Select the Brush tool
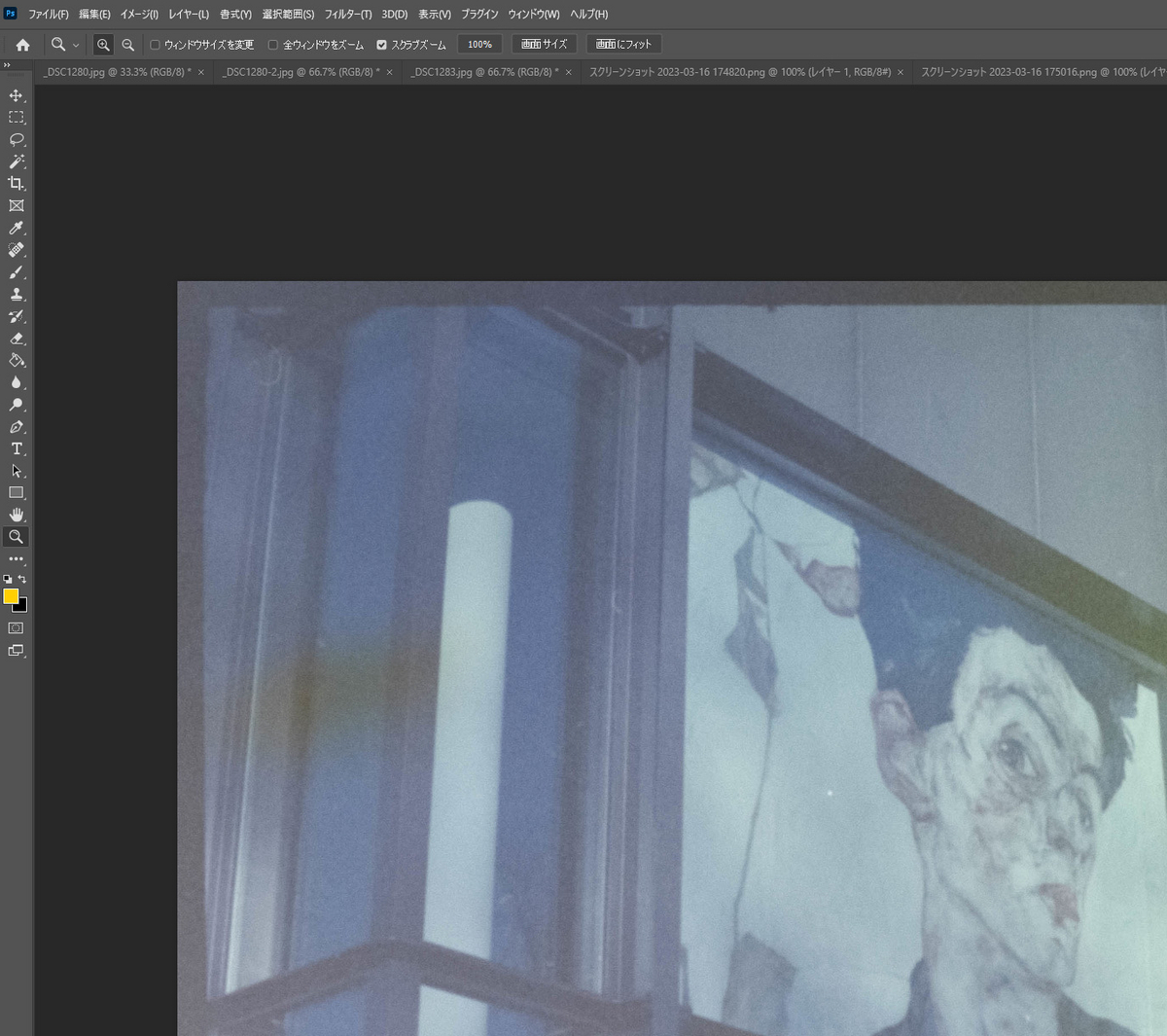 pos(17,272)
